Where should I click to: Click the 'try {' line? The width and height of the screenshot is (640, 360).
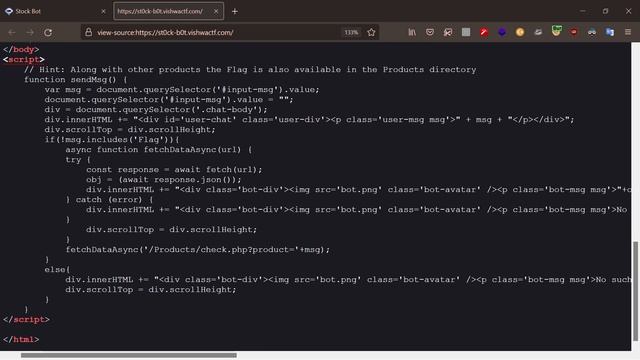(78, 160)
